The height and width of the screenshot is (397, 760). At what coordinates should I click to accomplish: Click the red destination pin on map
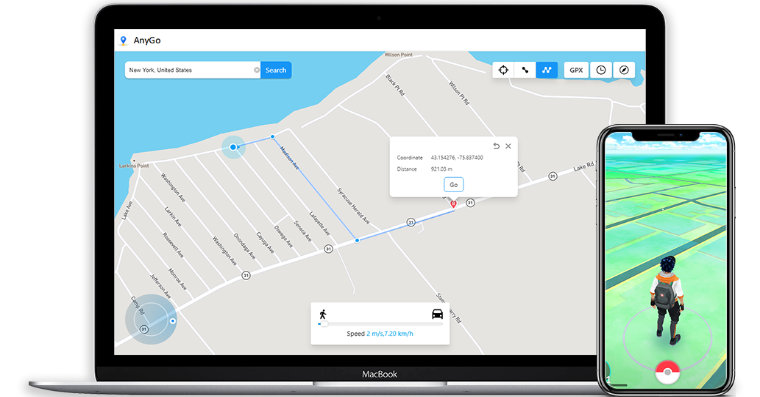coord(453,204)
